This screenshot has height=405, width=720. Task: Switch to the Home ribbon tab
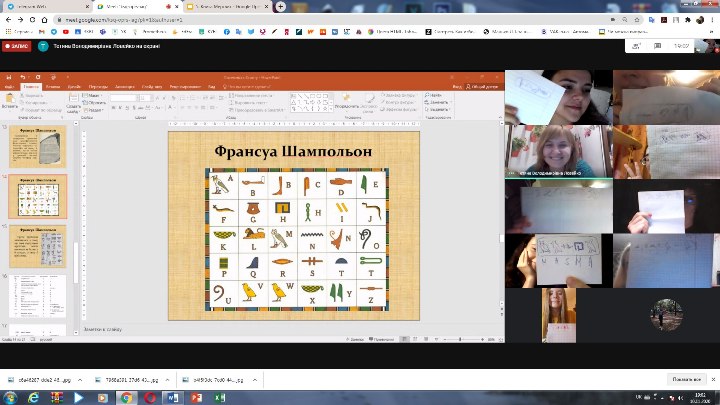[31, 87]
